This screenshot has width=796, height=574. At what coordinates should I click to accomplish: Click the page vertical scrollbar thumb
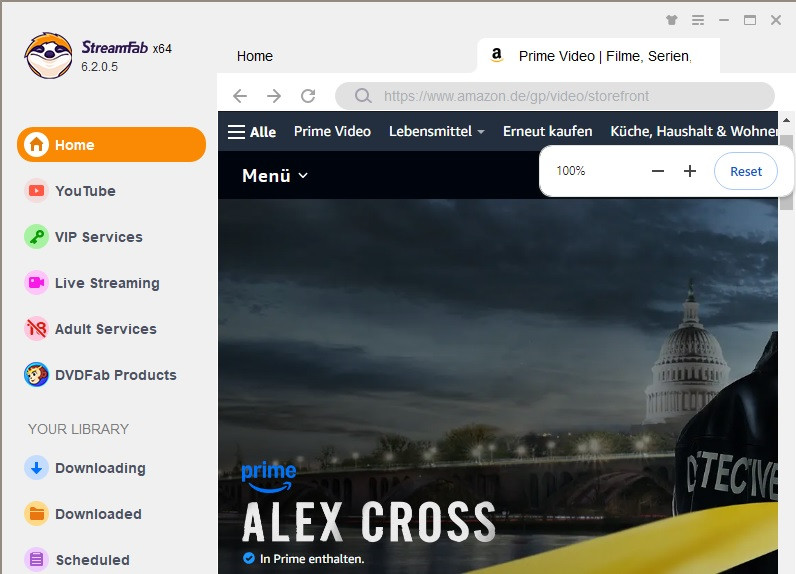tap(786, 173)
